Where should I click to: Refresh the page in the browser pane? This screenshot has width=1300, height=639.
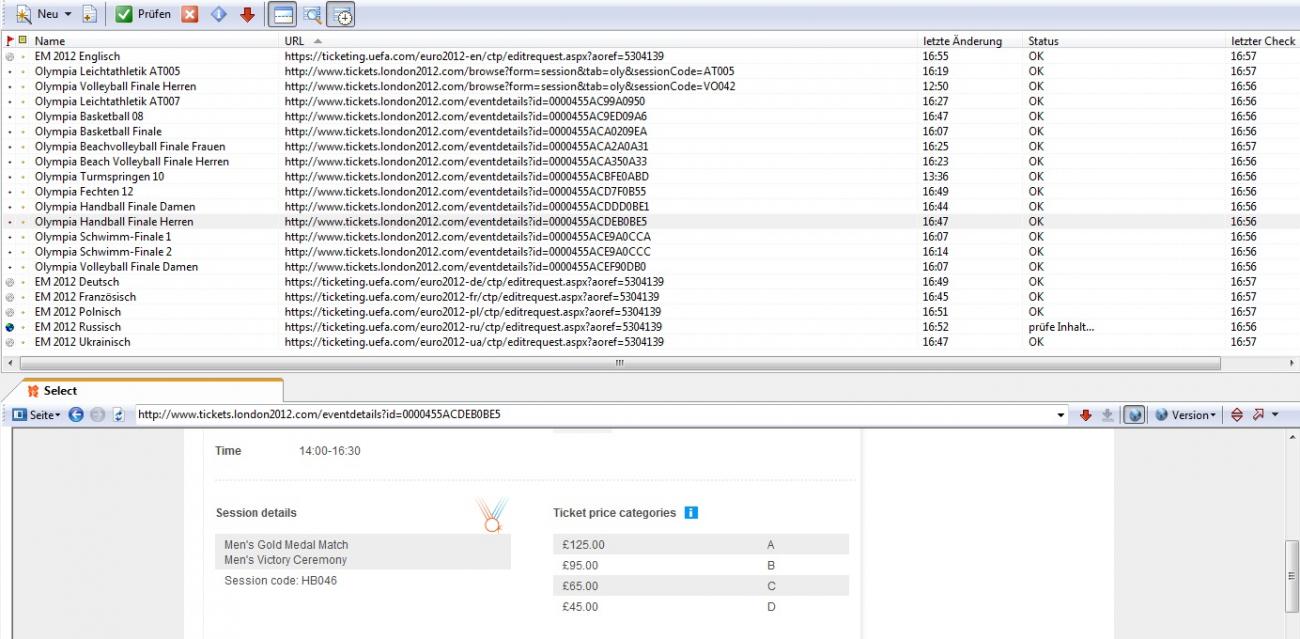pos(118,415)
